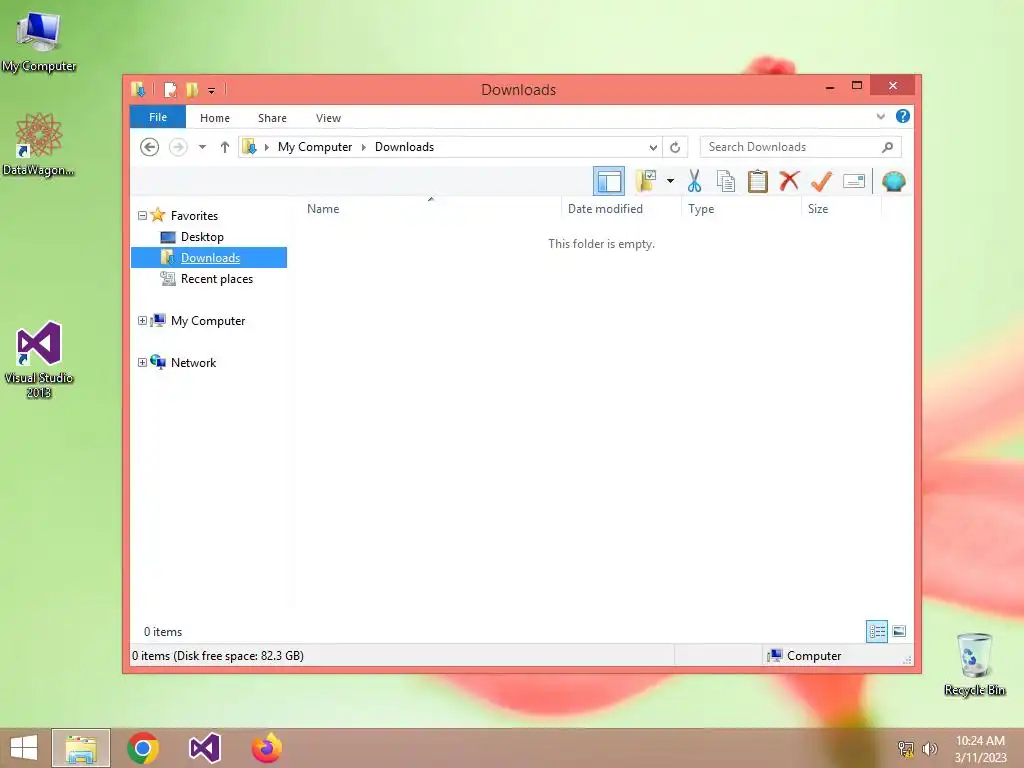Screen dimensions: 1024x768
Task: Open the Recycle Bin desktop icon
Action: pos(974,664)
